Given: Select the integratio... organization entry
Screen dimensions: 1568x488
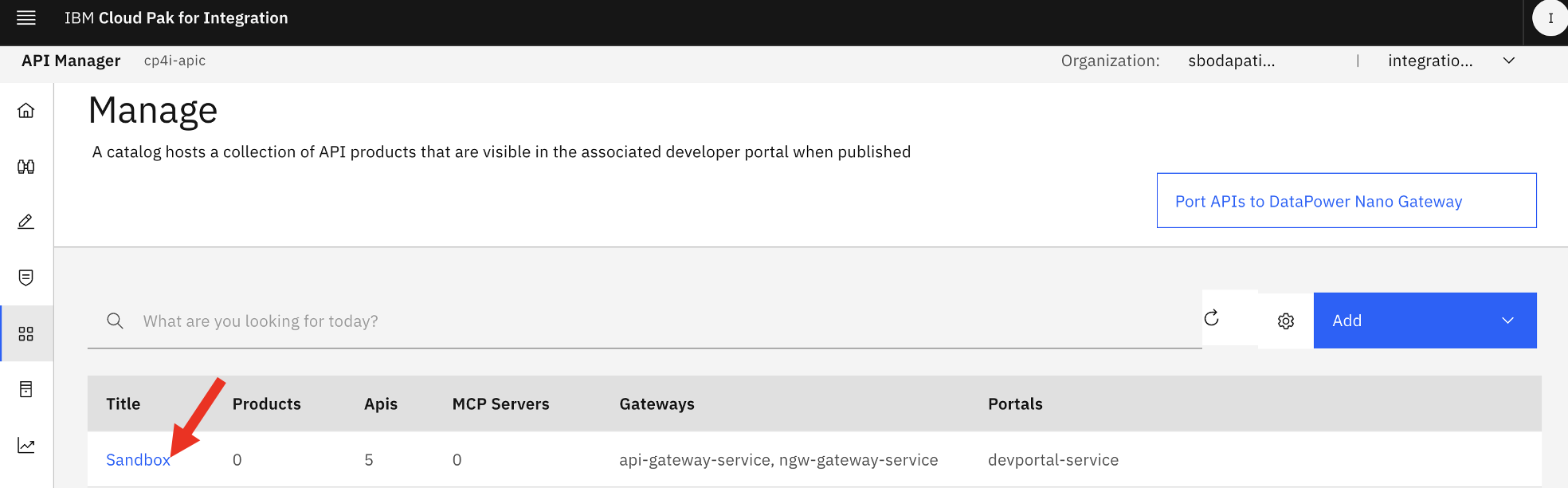Looking at the screenshot, I should pyautogui.click(x=1430, y=61).
